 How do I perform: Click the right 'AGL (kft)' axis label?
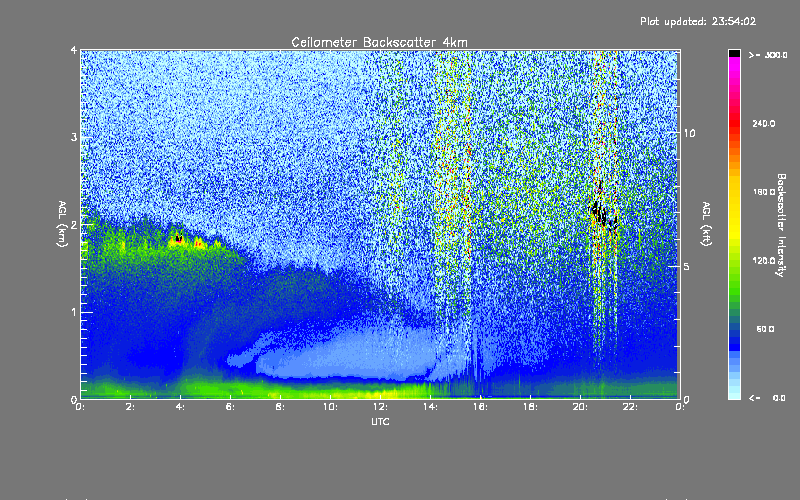coord(706,224)
